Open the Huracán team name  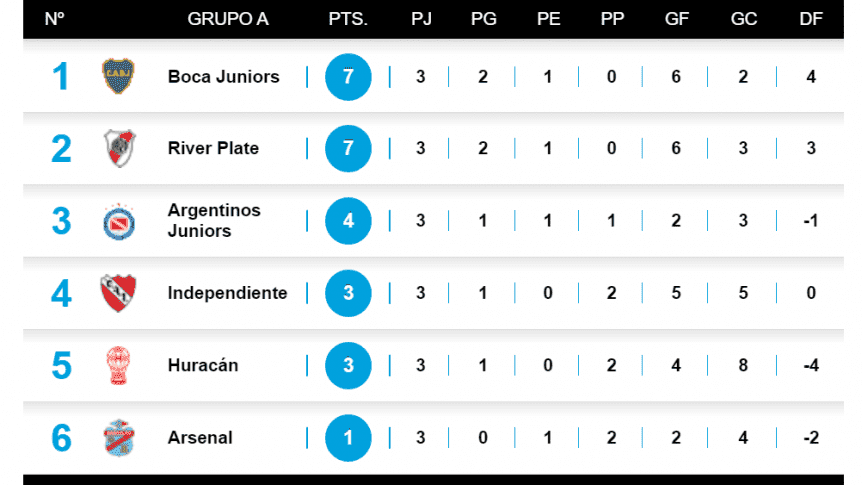[203, 365]
